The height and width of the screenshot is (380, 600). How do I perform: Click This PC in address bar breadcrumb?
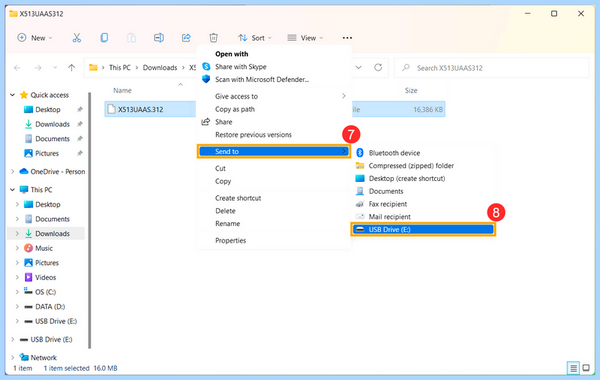(119, 68)
